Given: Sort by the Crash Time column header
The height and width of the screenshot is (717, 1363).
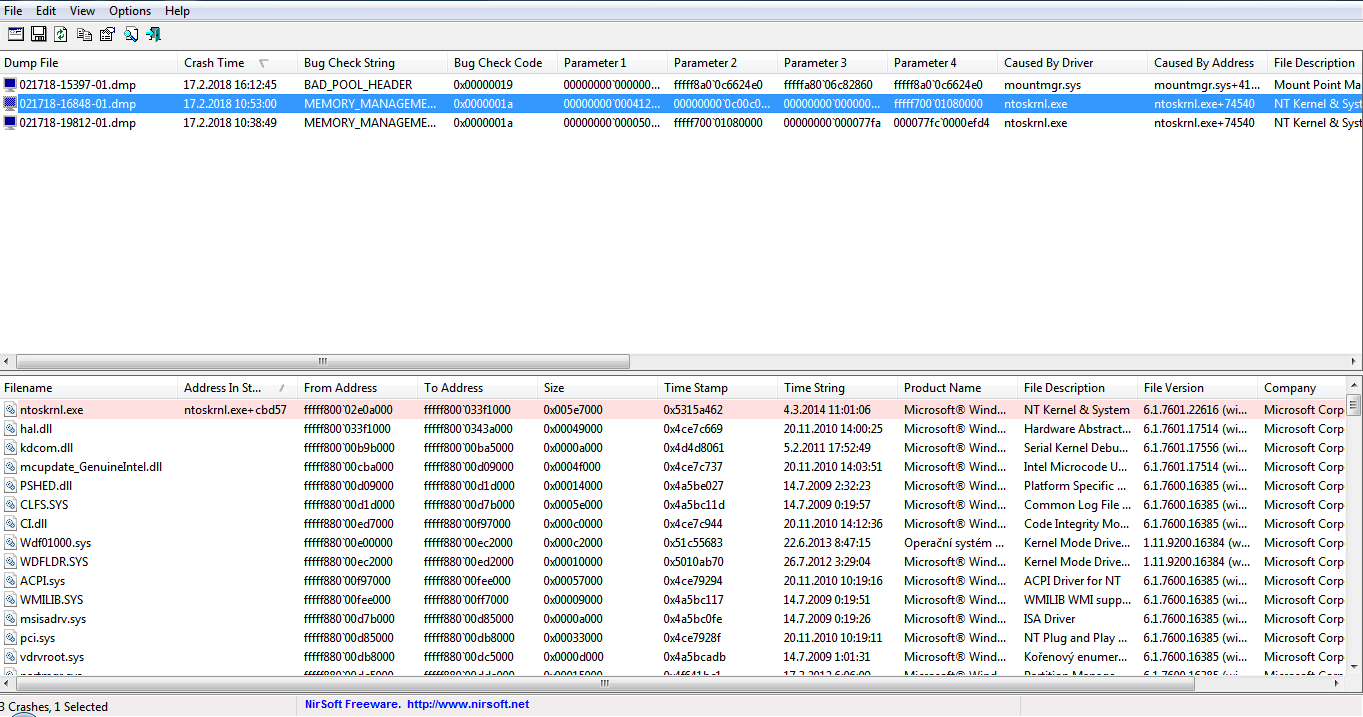Looking at the screenshot, I should point(214,63).
